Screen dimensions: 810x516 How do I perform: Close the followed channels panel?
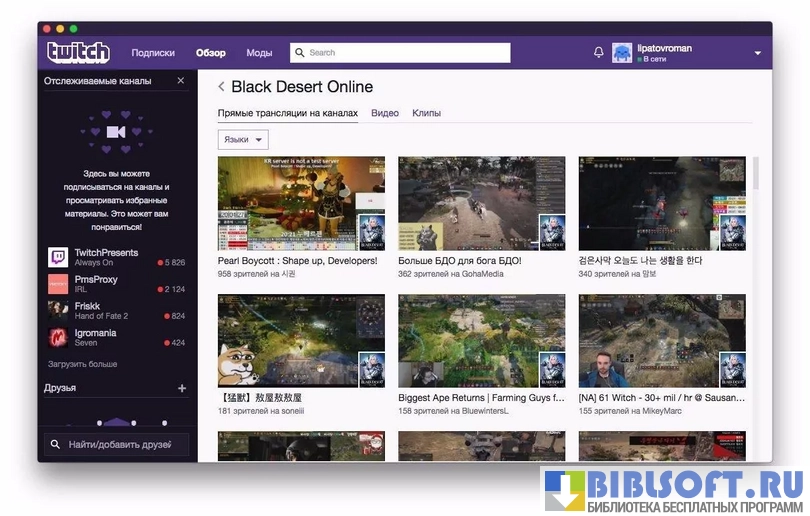pos(181,80)
